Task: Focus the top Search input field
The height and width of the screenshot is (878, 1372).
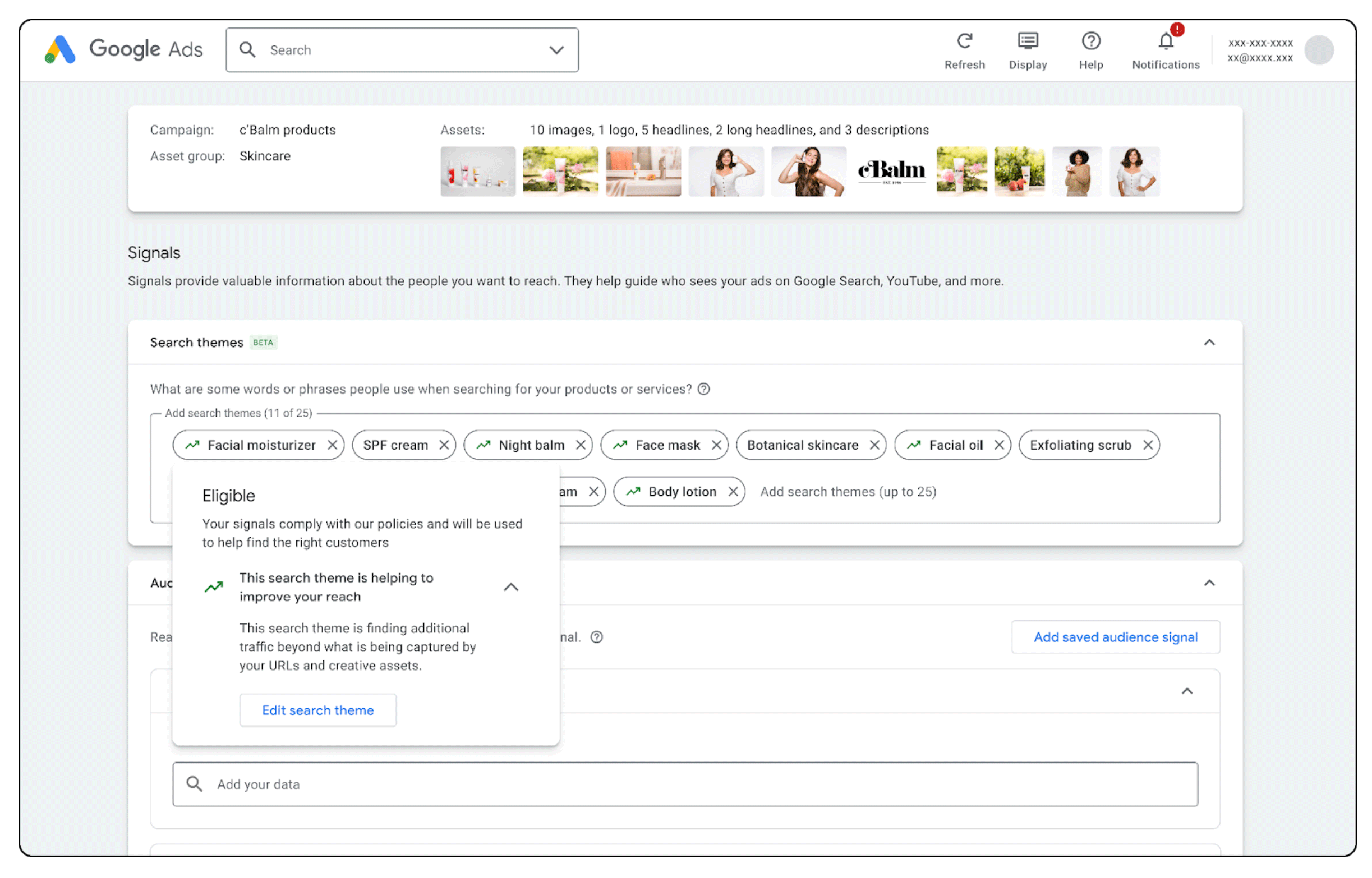Action: [402, 50]
